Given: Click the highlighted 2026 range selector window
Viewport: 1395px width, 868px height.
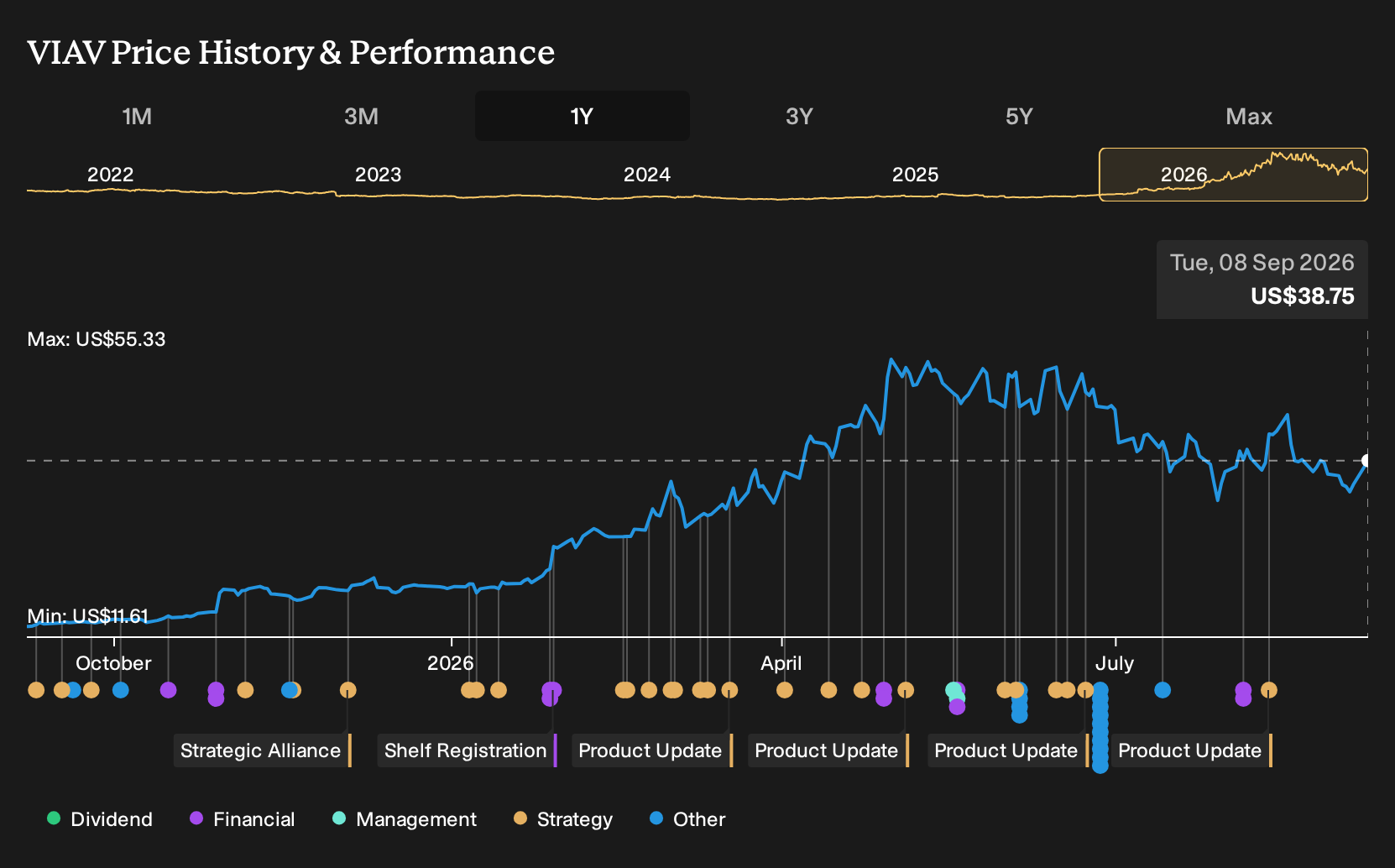Looking at the screenshot, I should 1234,175.
